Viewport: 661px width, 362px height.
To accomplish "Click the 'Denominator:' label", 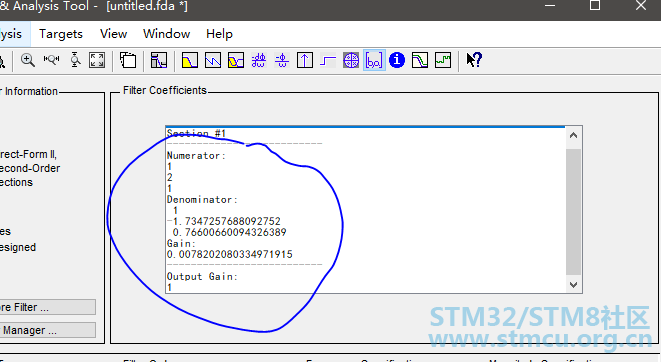I will point(202,199).
